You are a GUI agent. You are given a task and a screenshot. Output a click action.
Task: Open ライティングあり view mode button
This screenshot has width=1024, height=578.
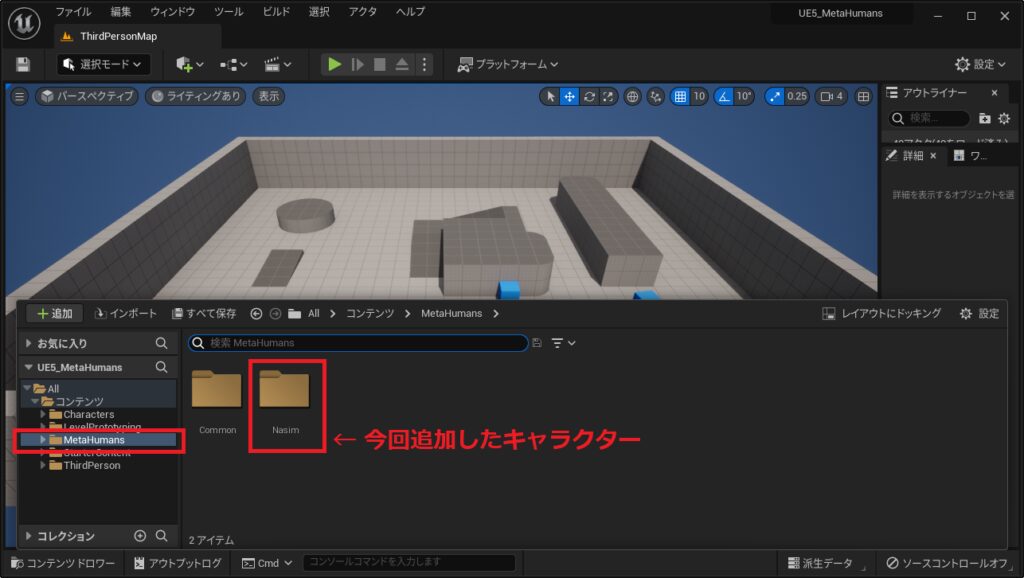(x=195, y=96)
